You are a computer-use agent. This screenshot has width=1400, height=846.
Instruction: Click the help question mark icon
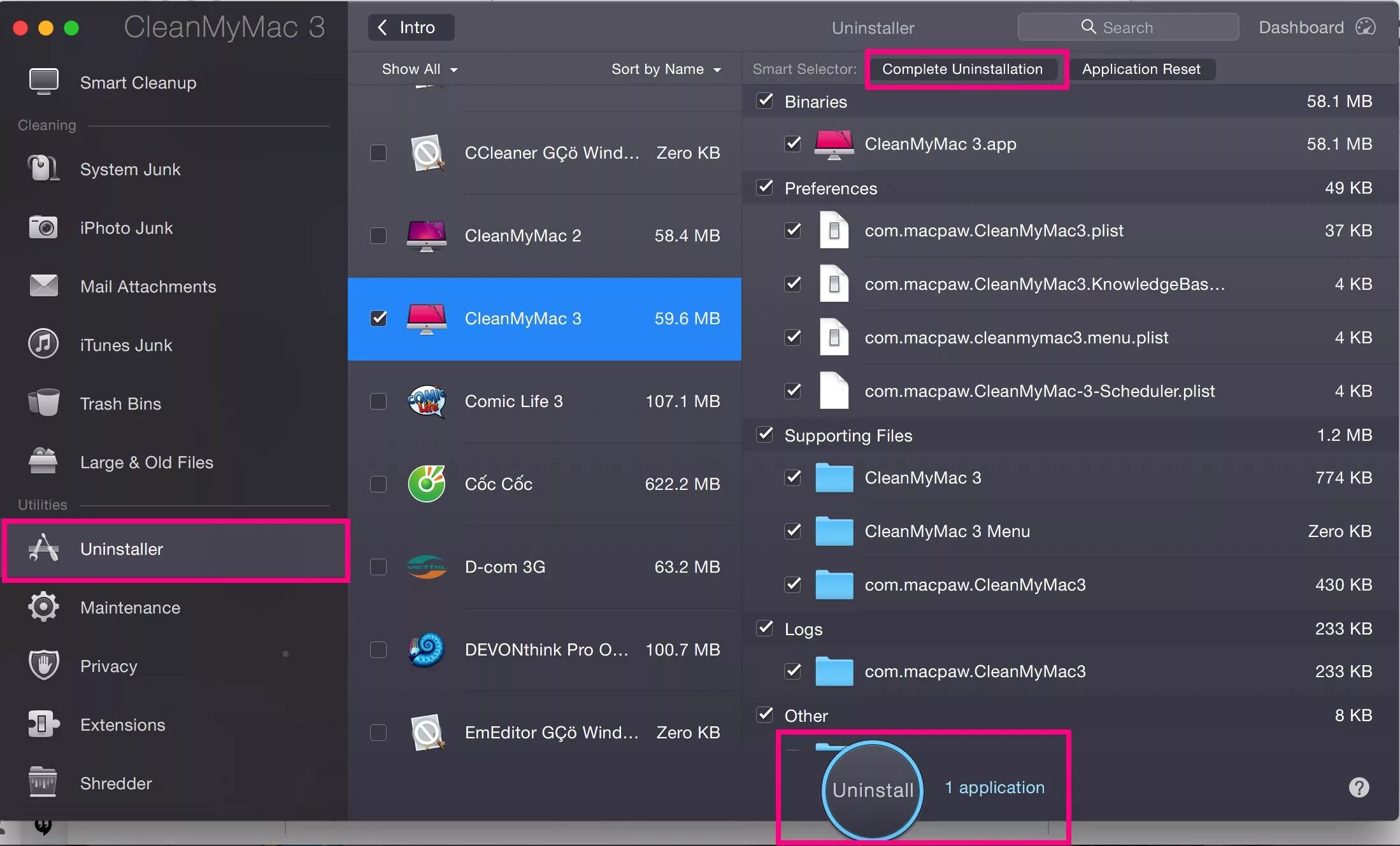pyautogui.click(x=1359, y=788)
